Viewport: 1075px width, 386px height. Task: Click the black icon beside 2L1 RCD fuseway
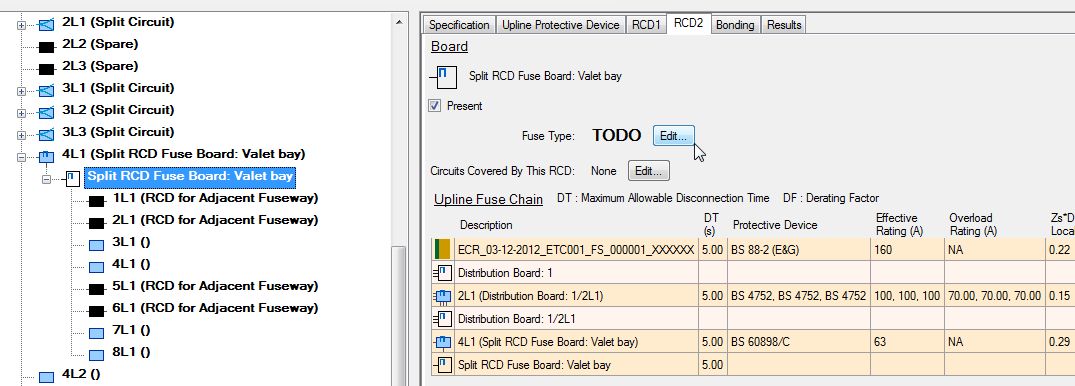coord(96,224)
